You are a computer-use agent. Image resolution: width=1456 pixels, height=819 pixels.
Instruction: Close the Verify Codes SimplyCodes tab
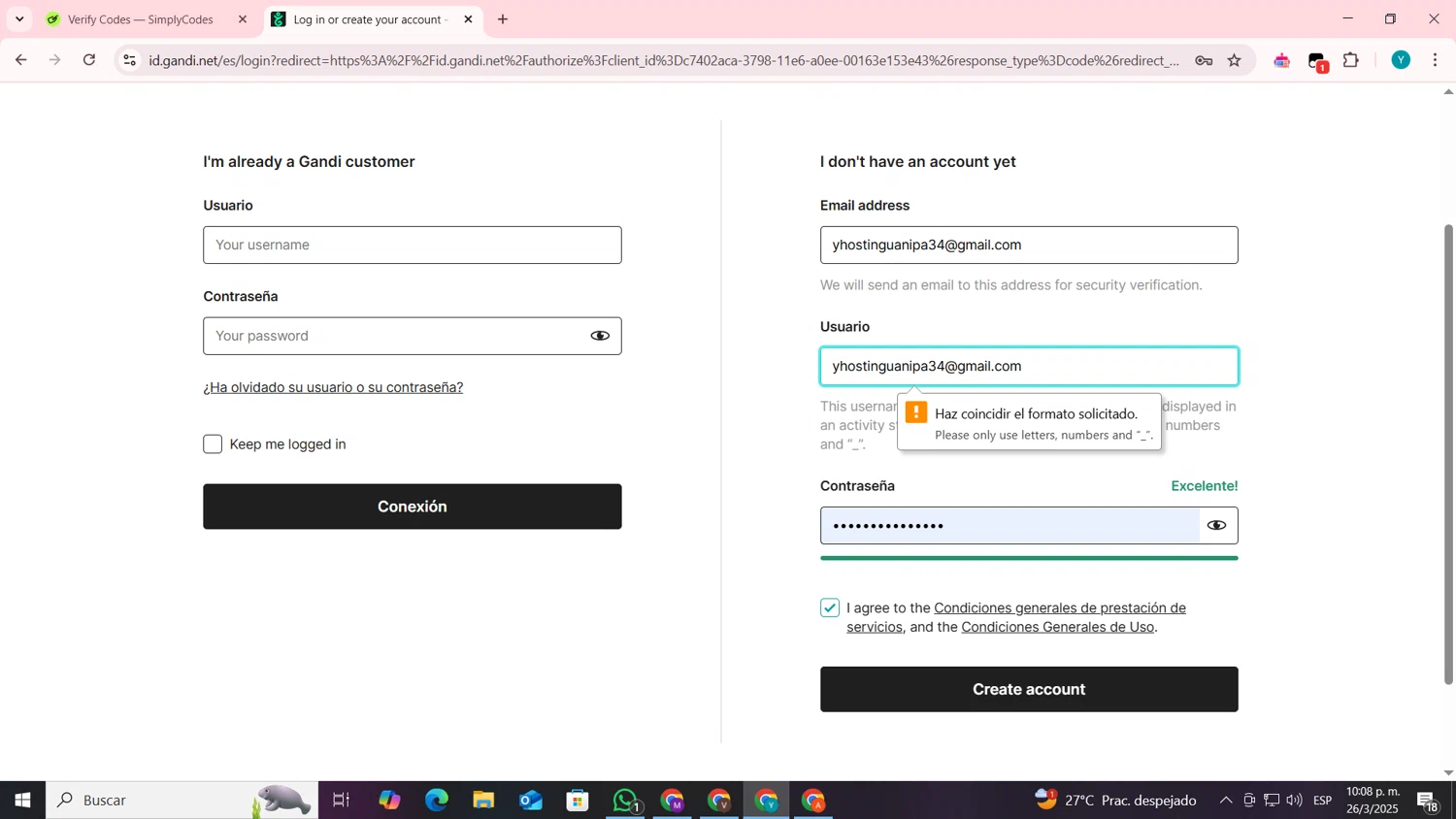click(x=243, y=19)
